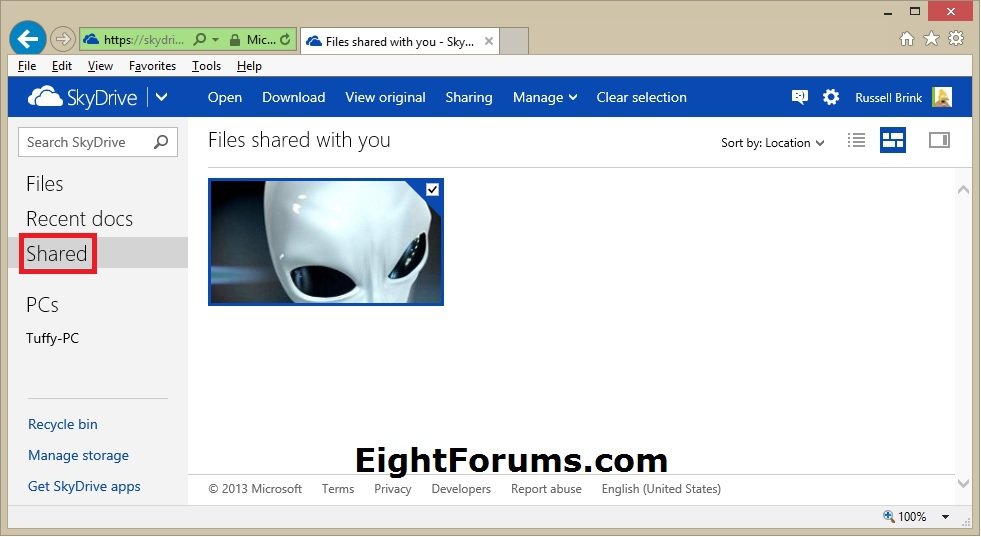Open the Recycle bin link

(63, 424)
